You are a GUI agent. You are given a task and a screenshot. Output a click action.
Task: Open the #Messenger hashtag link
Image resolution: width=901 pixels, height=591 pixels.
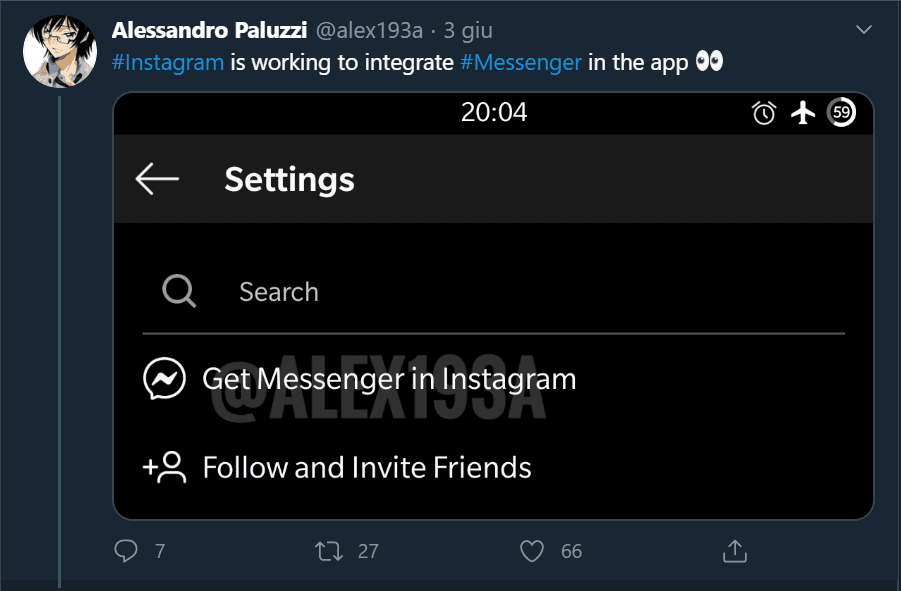coord(521,62)
